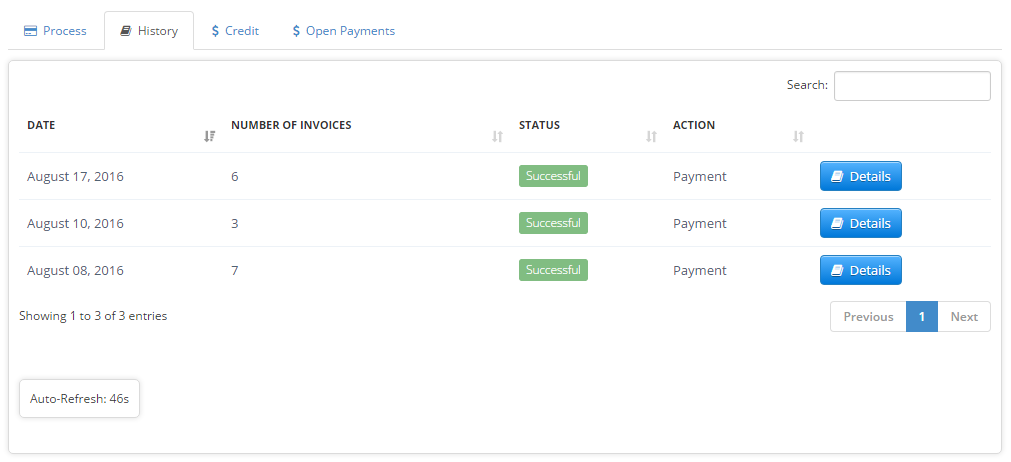Click invoice count 7 in August 08 row

pyautogui.click(x=235, y=271)
